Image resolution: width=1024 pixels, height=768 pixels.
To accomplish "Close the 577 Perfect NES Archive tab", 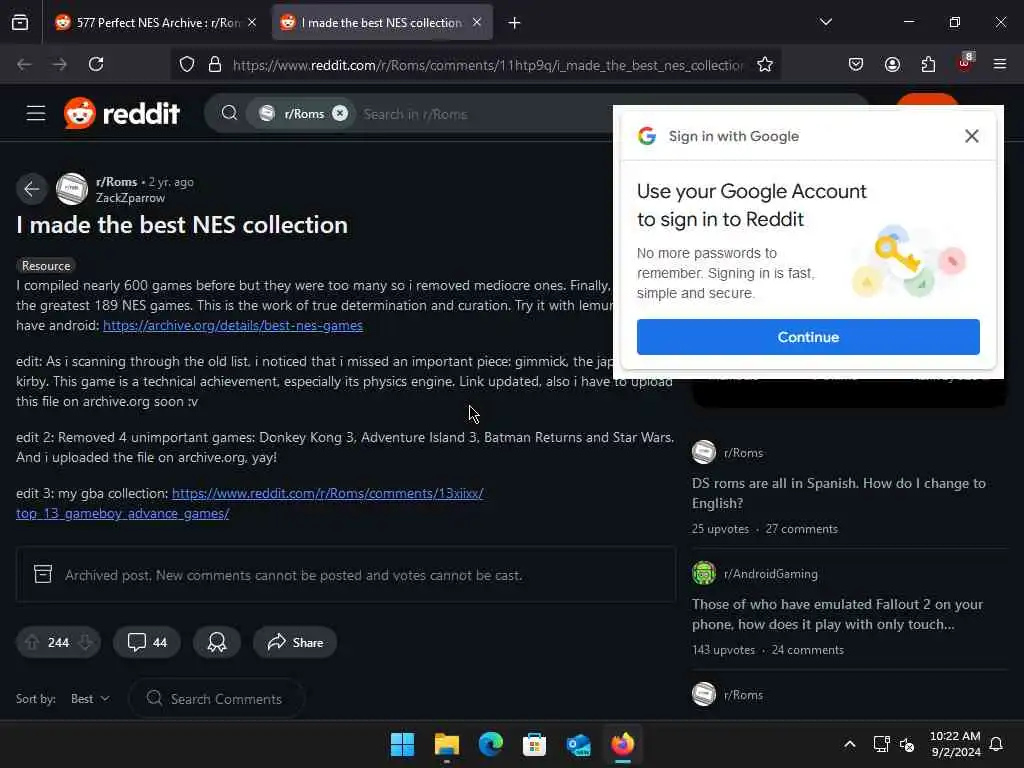I will click(x=252, y=22).
